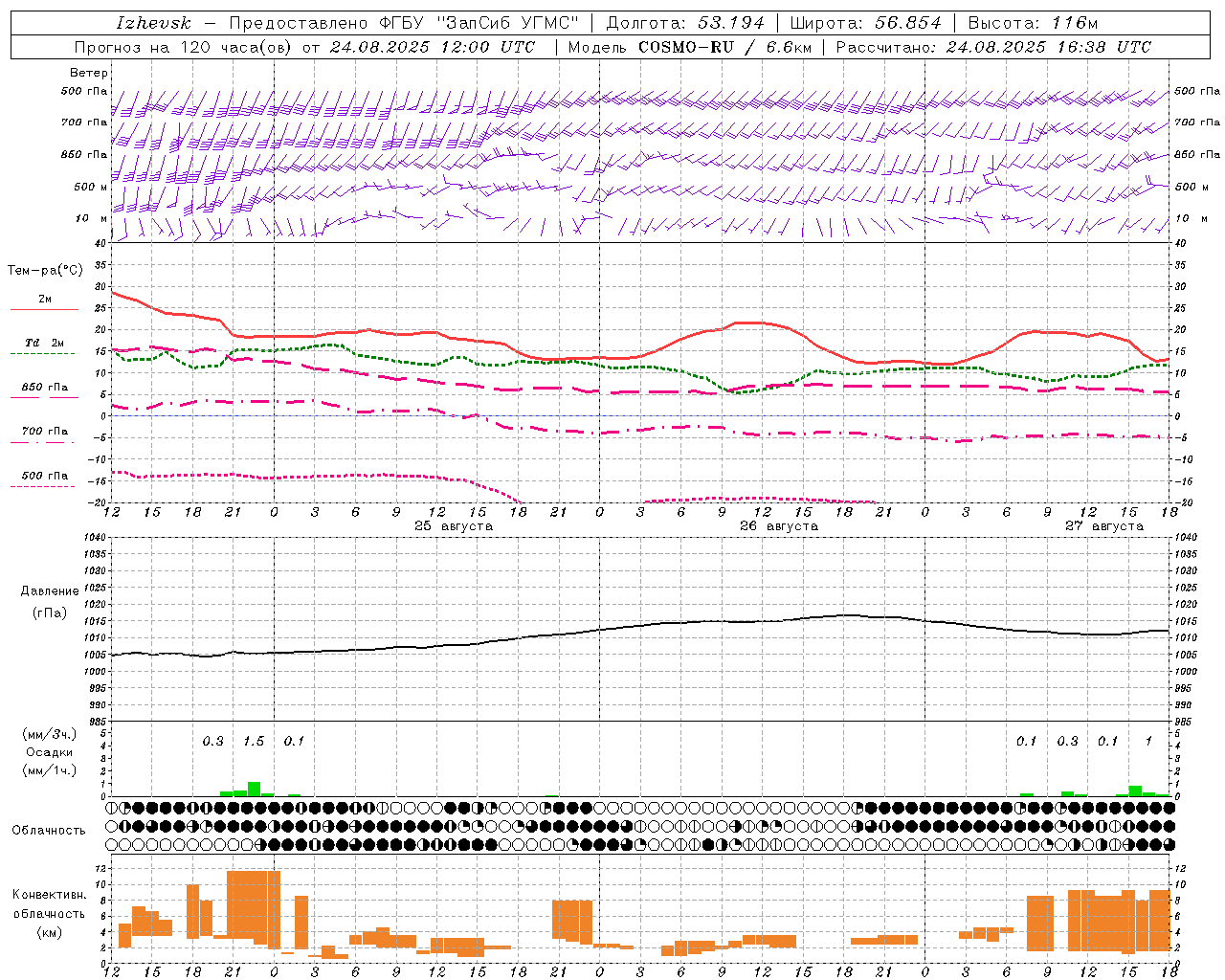The width and height of the screenshot is (1225, 980).
Task: Click the Давление panel label
Action: pyautogui.click(x=49, y=591)
